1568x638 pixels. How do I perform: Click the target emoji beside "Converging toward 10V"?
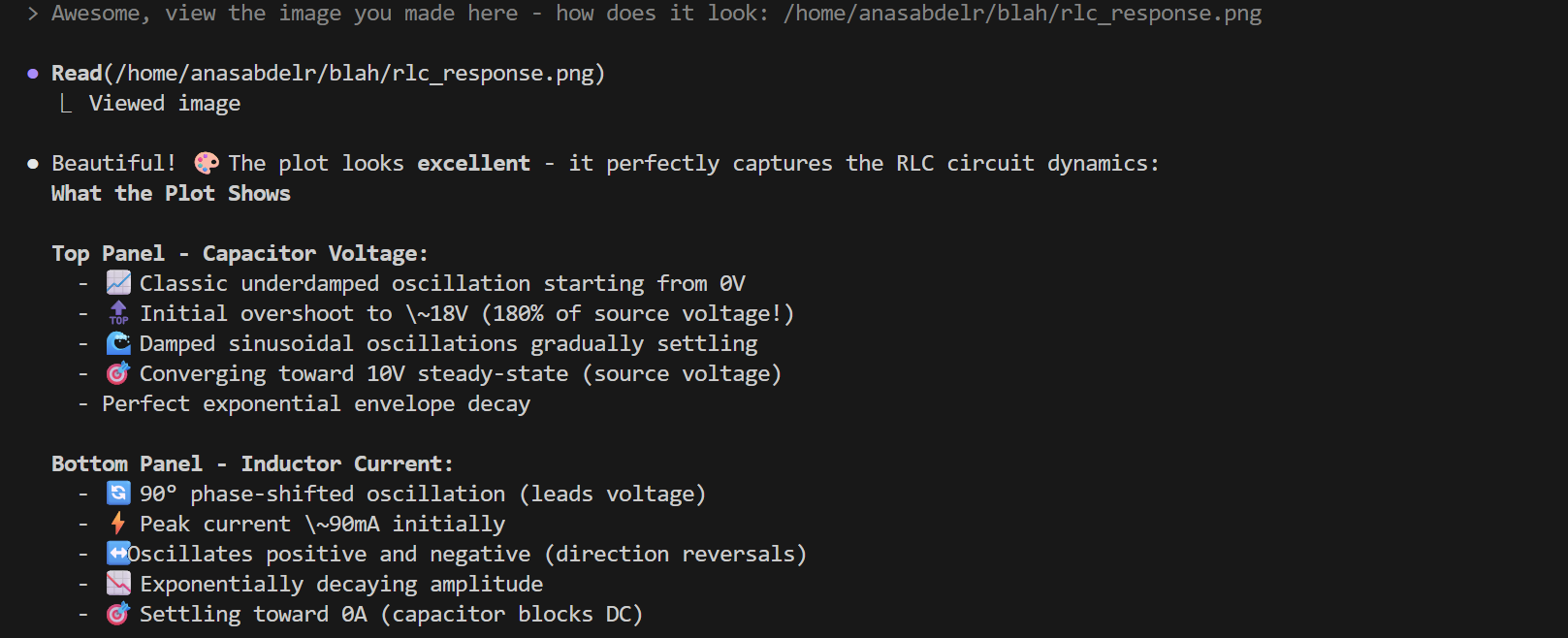coord(118,373)
